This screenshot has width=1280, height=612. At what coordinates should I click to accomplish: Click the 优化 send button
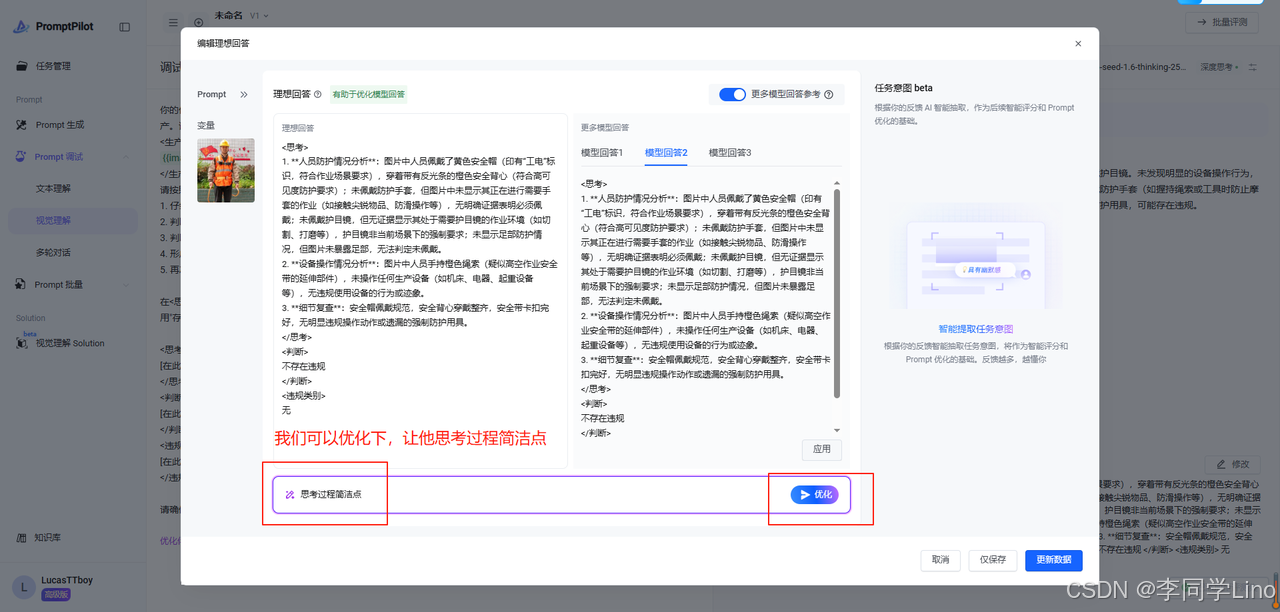pyautogui.click(x=814, y=494)
